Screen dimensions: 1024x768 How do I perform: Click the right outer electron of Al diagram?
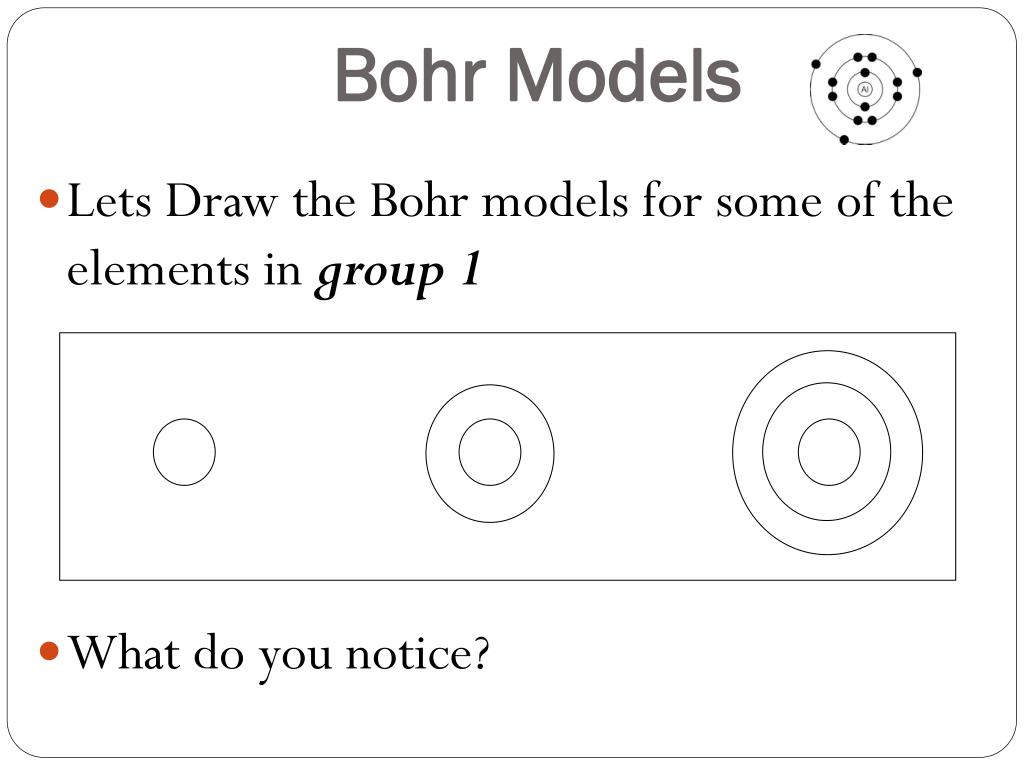pos(917,72)
